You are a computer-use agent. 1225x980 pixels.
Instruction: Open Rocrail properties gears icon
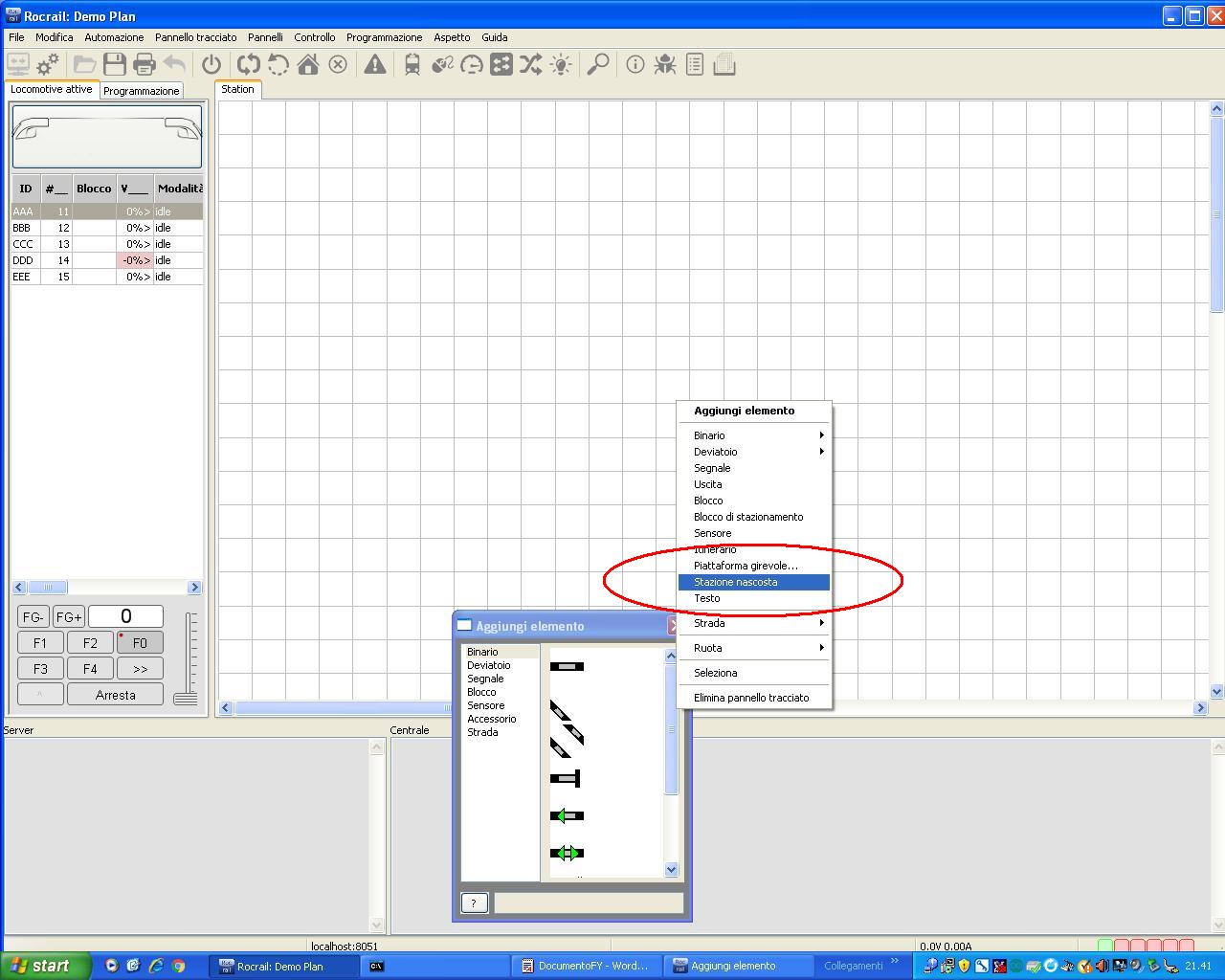[47, 64]
